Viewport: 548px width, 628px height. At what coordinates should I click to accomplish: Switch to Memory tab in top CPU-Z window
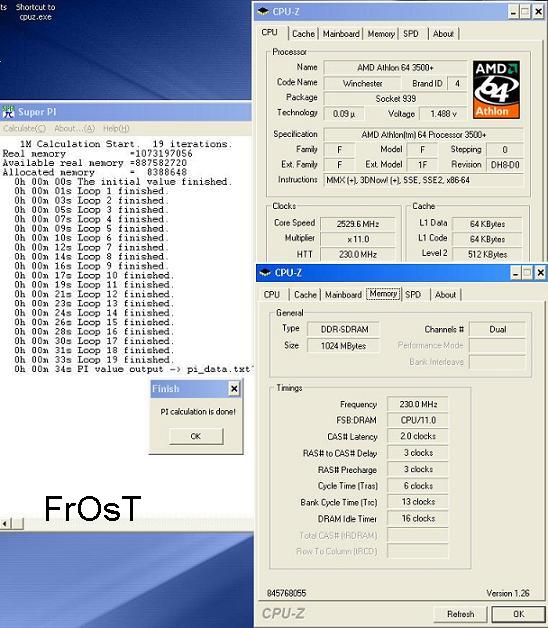(x=381, y=34)
